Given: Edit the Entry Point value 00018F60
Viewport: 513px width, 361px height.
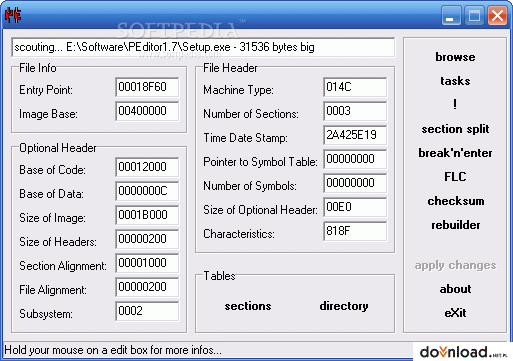Looking at the screenshot, I should click(x=147, y=87).
